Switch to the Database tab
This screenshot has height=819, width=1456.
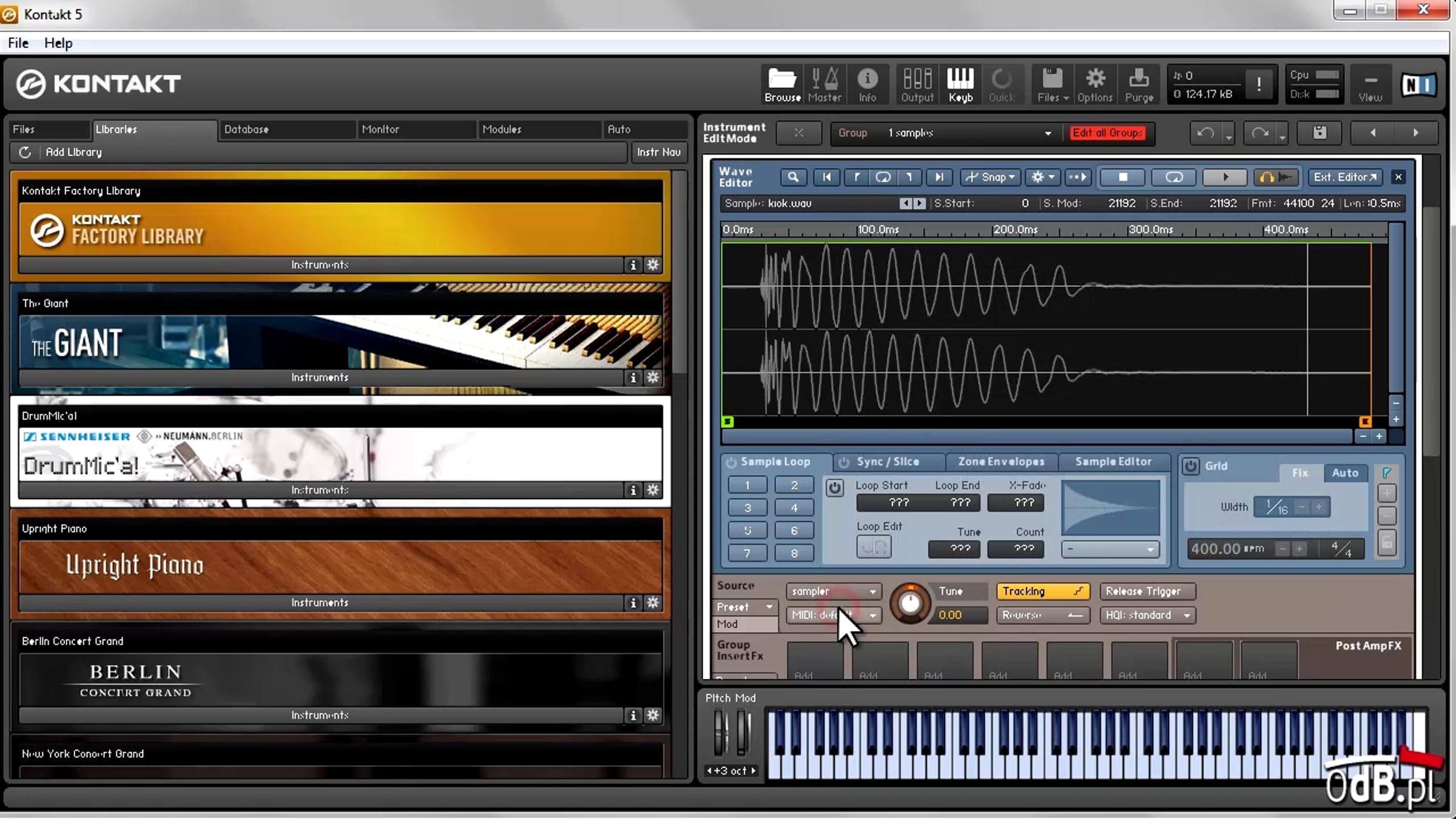coord(286,130)
